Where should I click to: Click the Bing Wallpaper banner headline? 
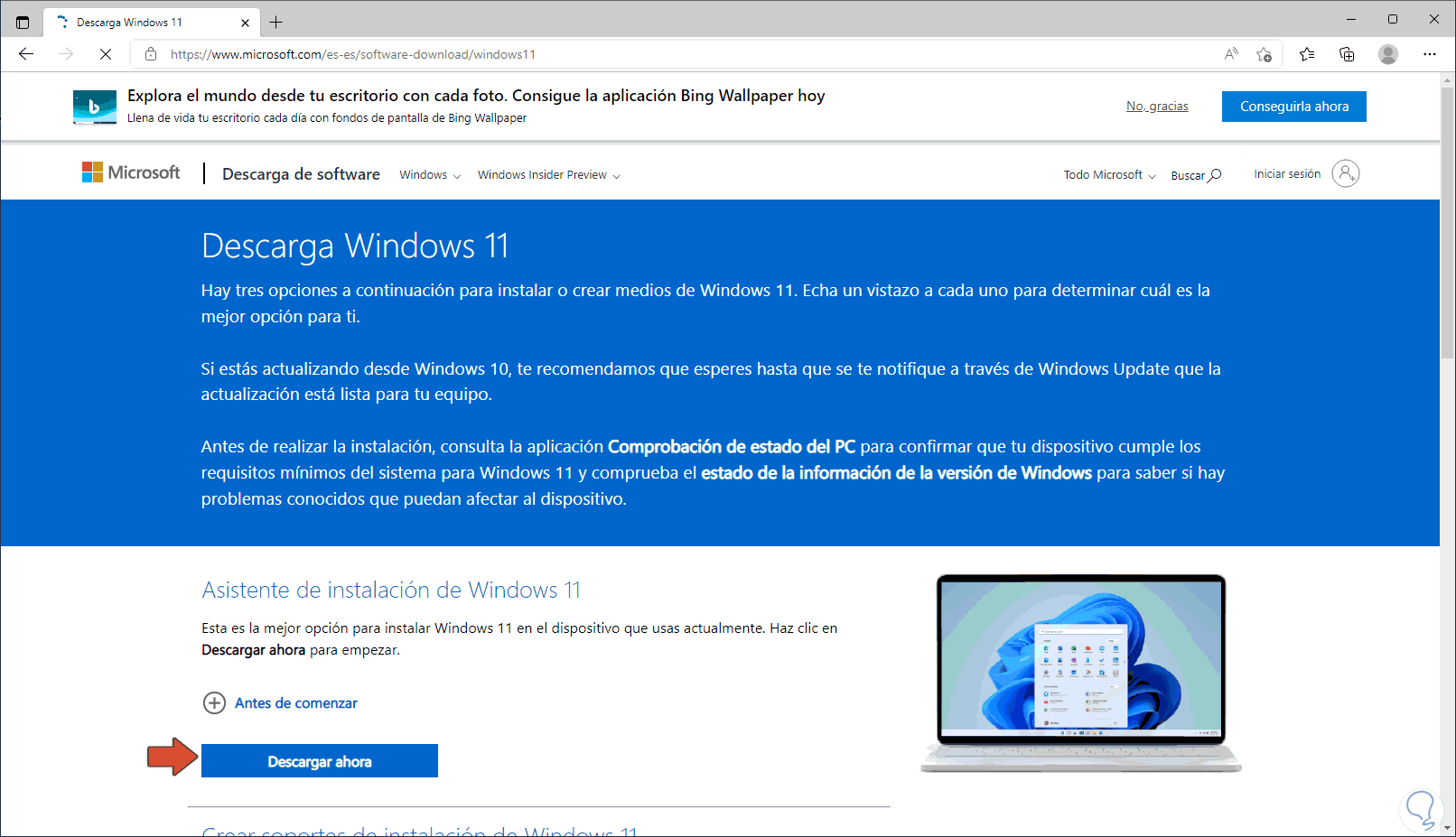pos(476,96)
